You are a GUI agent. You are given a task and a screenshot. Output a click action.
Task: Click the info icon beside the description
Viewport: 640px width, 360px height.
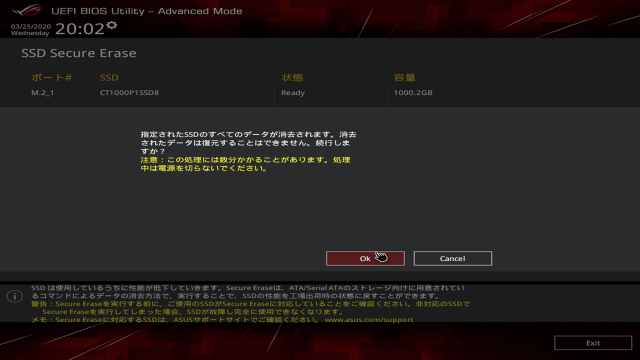tap(15, 296)
